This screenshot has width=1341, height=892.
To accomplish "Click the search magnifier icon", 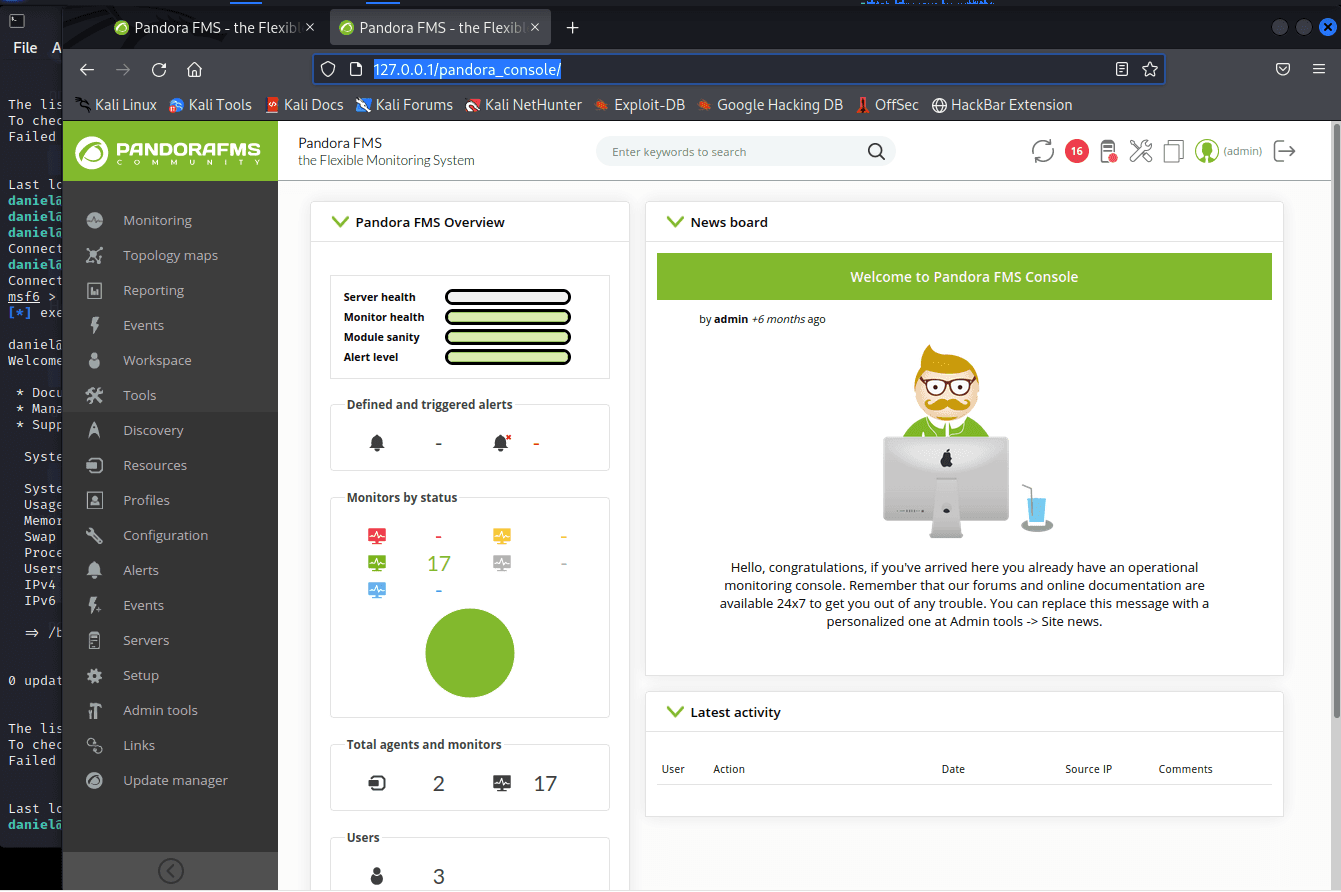I will [876, 152].
